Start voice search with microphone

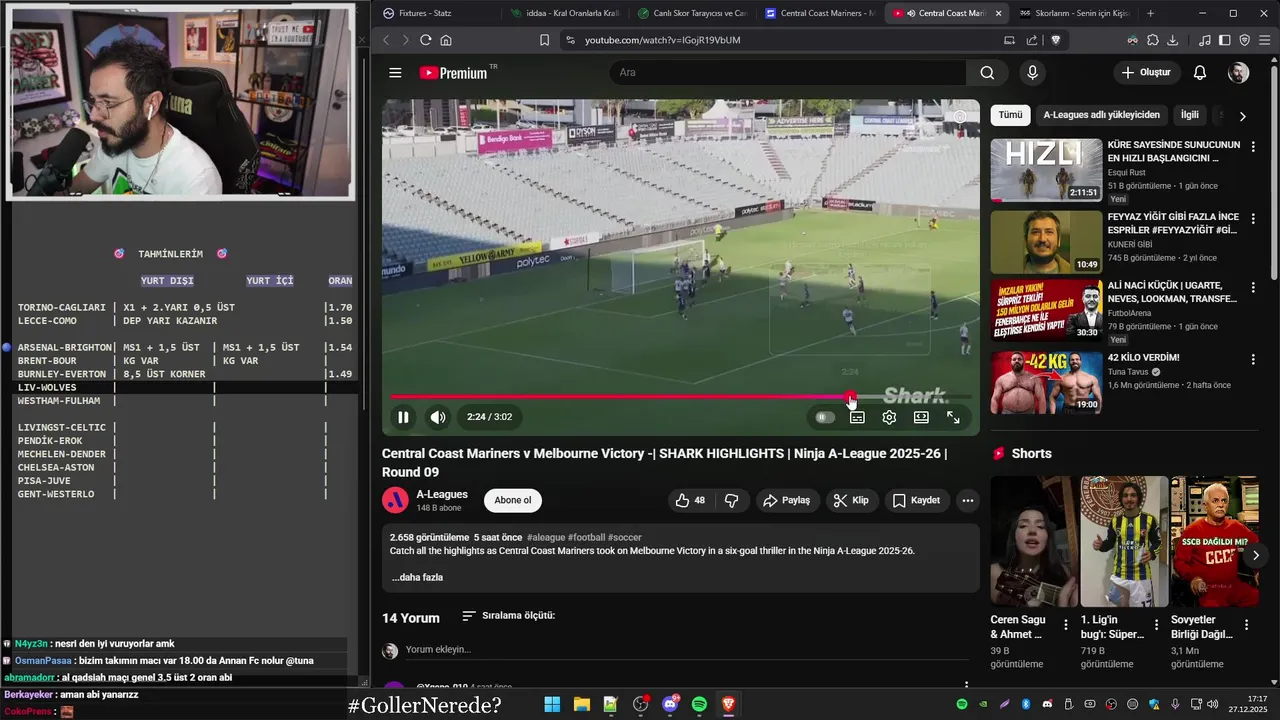[x=1033, y=73]
